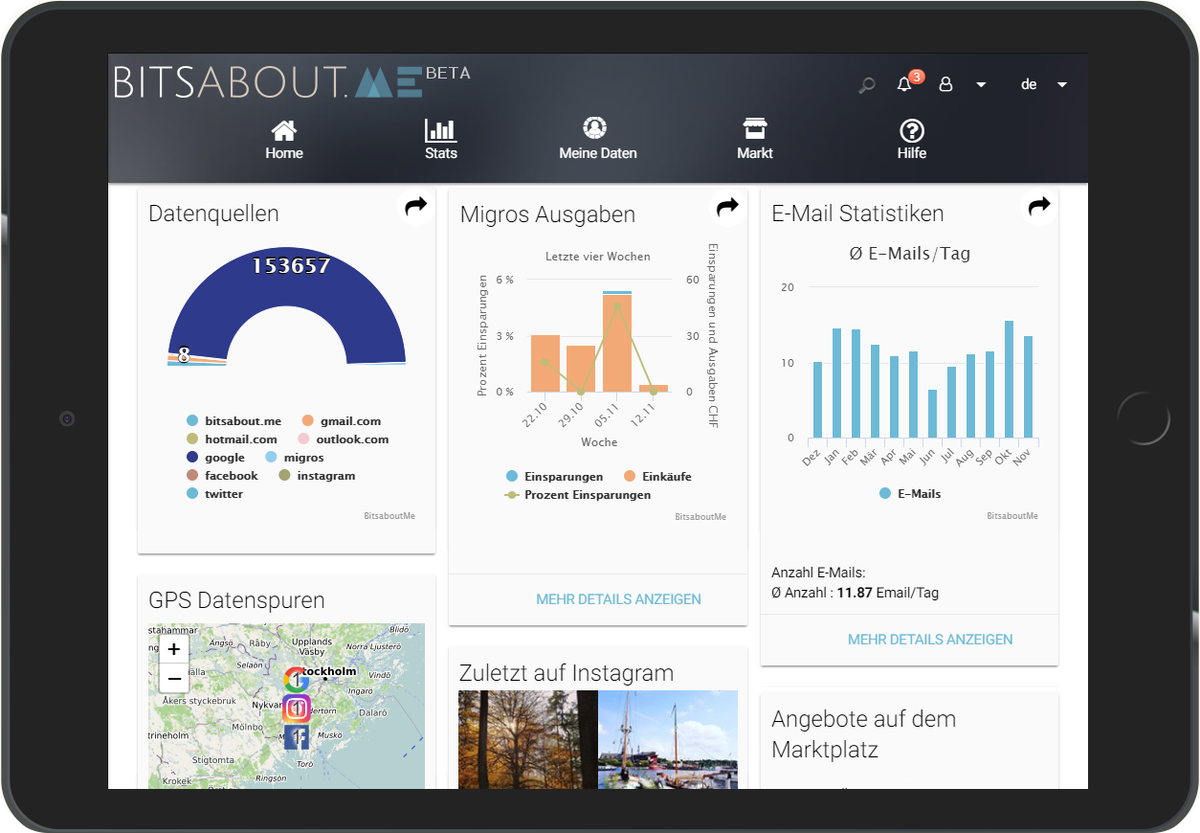Click the Facebook marker on map
This screenshot has width=1200, height=833.
[x=297, y=738]
